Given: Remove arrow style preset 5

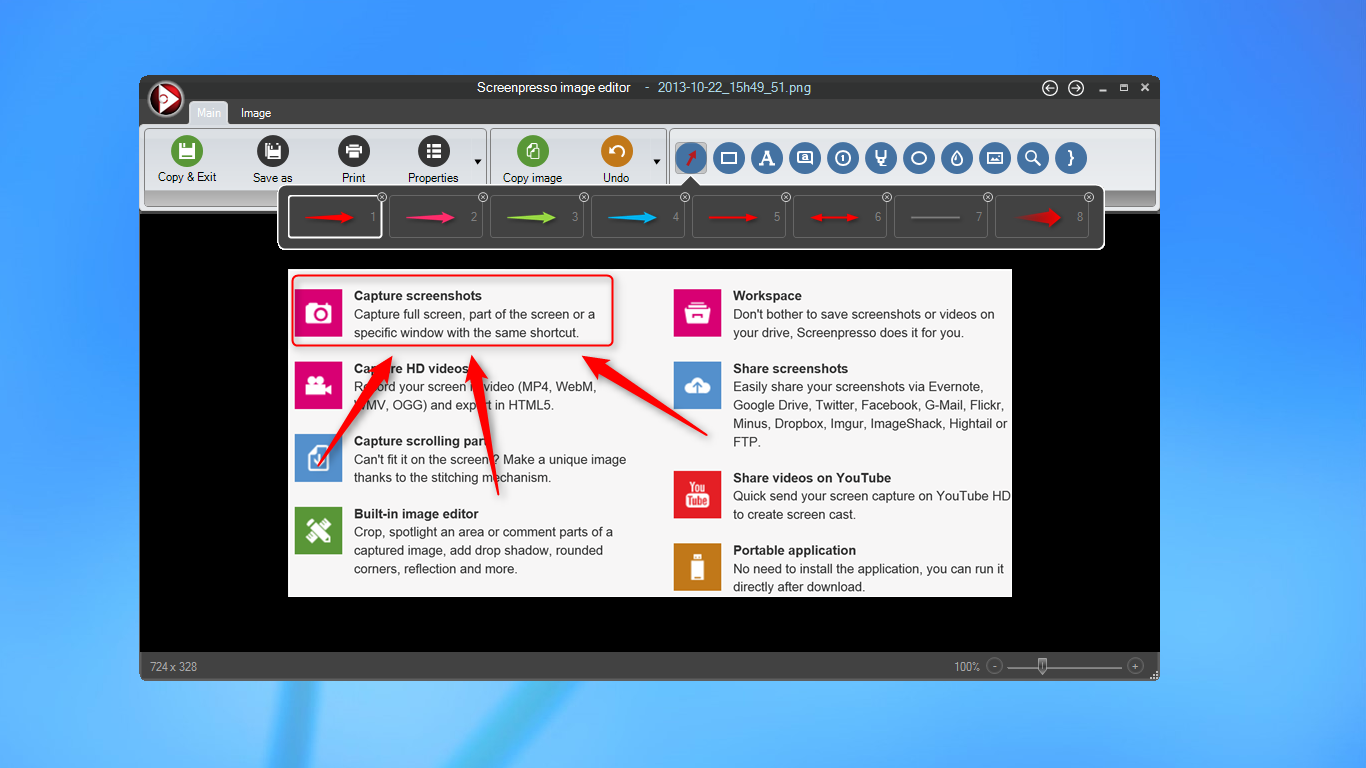Looking at the screenshot, I should (786, 197).
